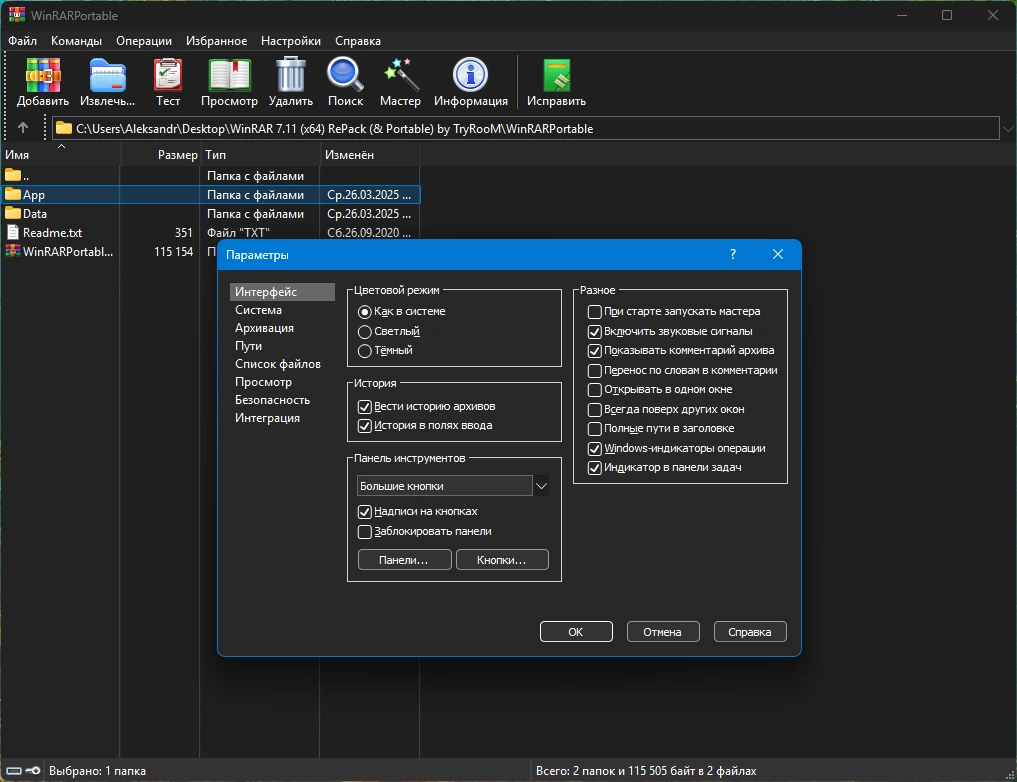Select the Поиск magnifier icon
Image resolution: width=1017 pixels, height=782 pixels.
coord(345,75)
